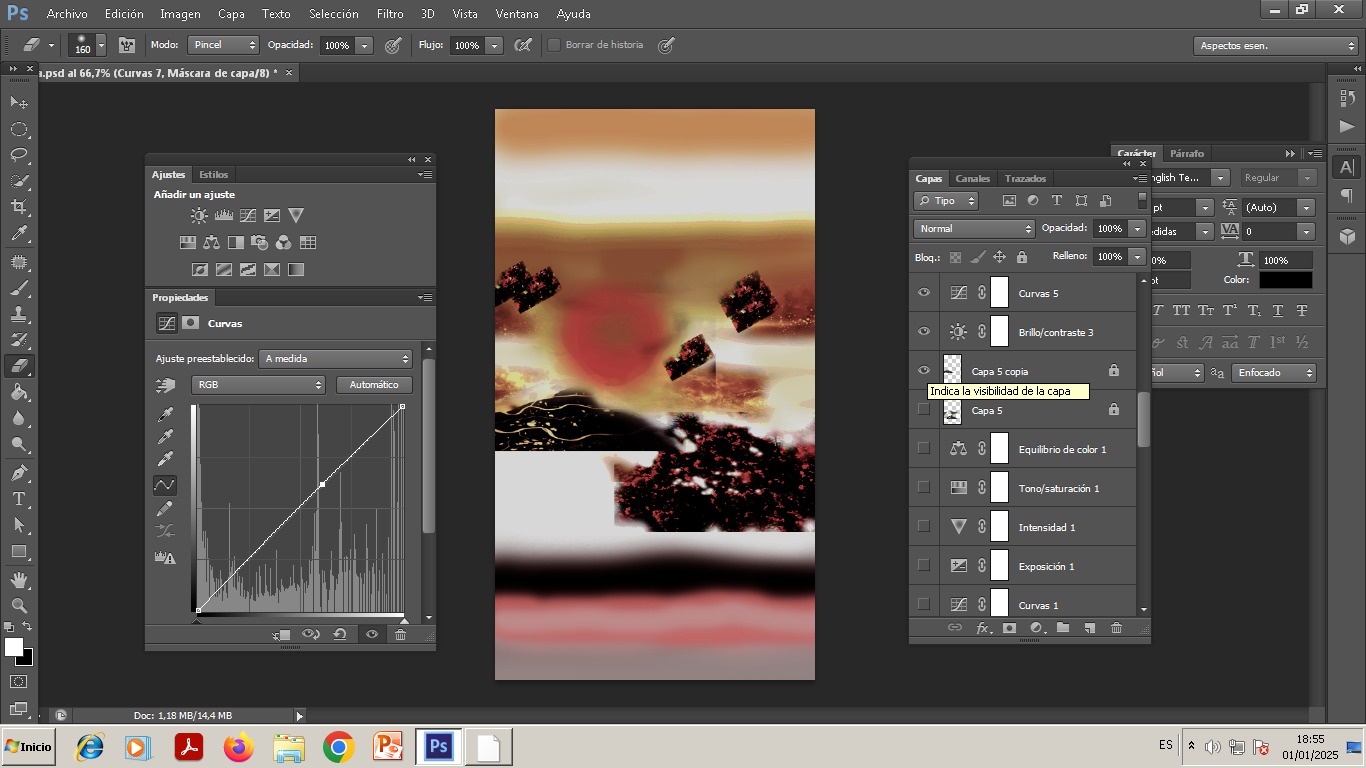Image resolution: width=1366 pixels, height=768 pixels.
Task: Open the layer filter Tipo dropdown
Action: tap(946, 201)
